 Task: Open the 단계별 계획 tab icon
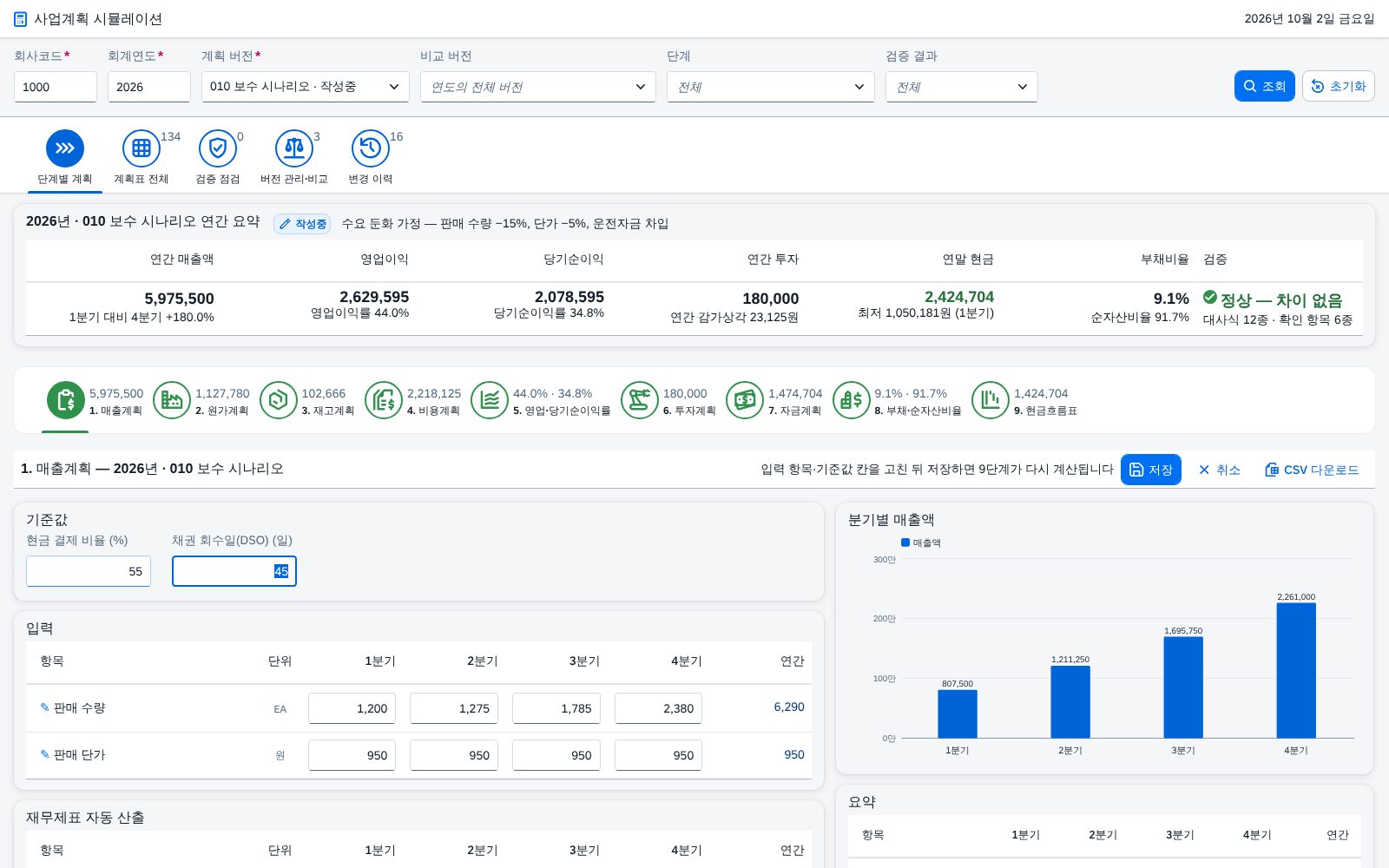click(x=65, y=148)
